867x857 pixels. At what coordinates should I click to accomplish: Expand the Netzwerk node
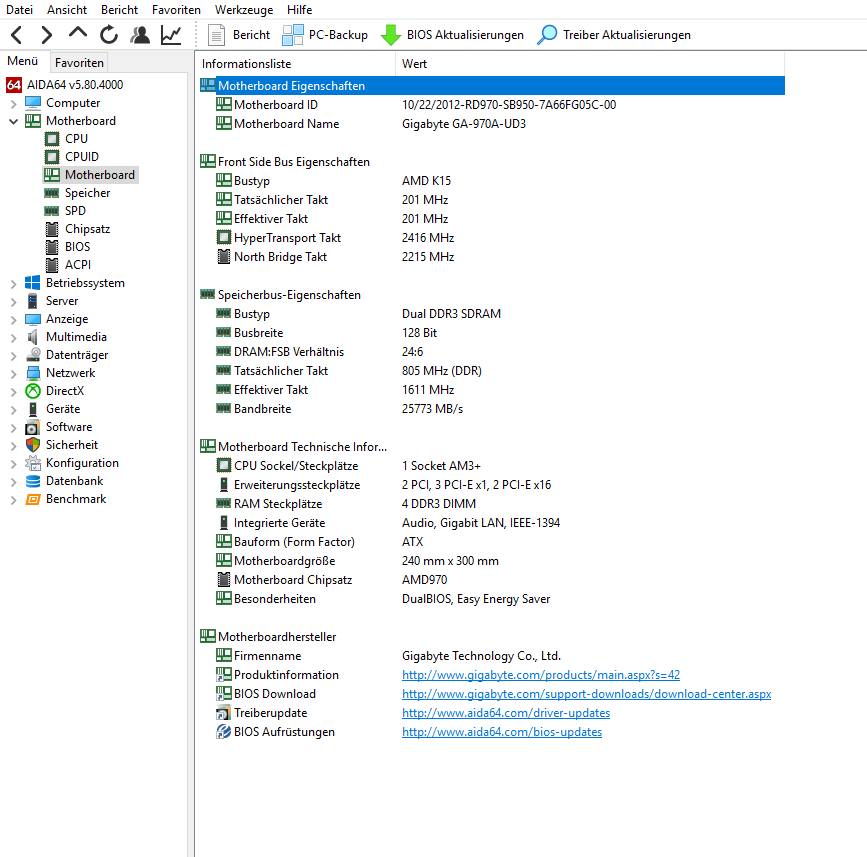pyautogui.click(x=14, y=373)
